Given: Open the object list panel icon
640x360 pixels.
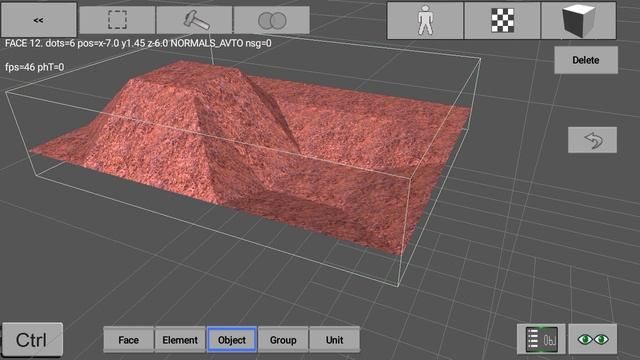Looking at the screenshot, I should 541,339.
